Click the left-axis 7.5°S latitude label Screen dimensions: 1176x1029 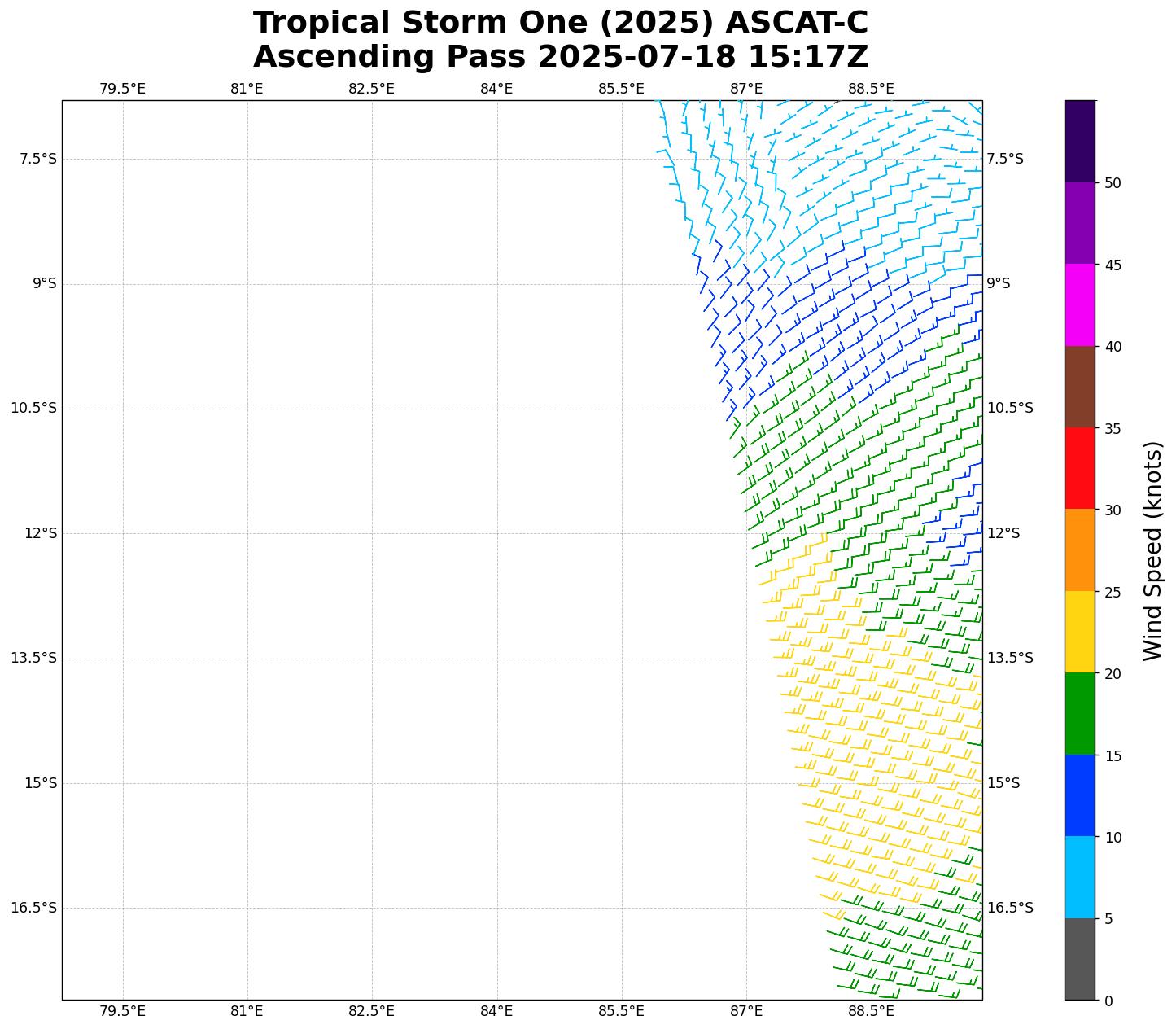click(x=37, y=159)
